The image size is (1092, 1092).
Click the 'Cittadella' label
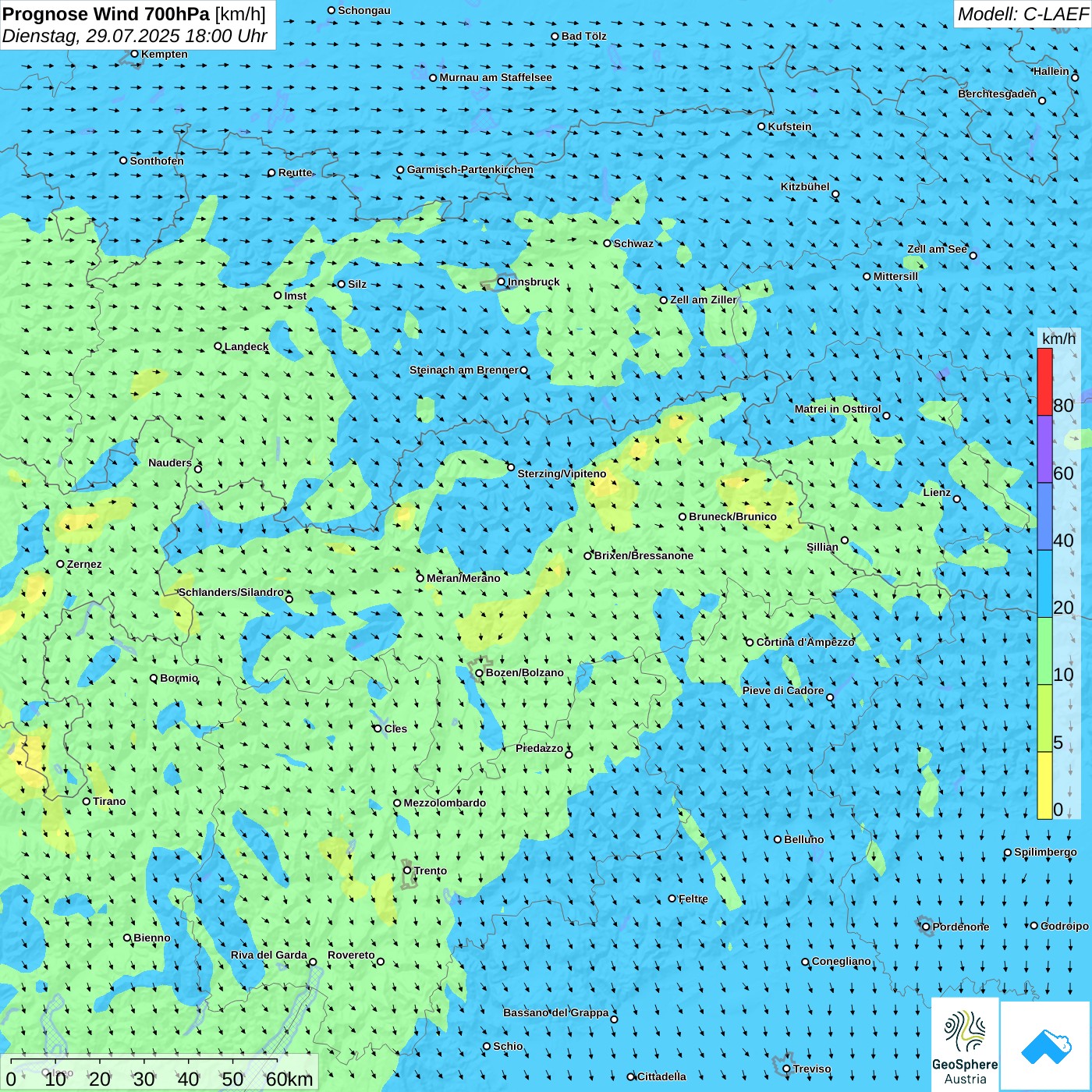pos(662,1076)
